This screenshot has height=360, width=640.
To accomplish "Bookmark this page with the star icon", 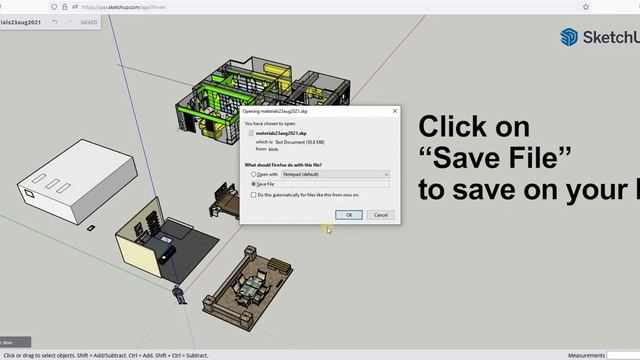I will [x=586, y=7].
